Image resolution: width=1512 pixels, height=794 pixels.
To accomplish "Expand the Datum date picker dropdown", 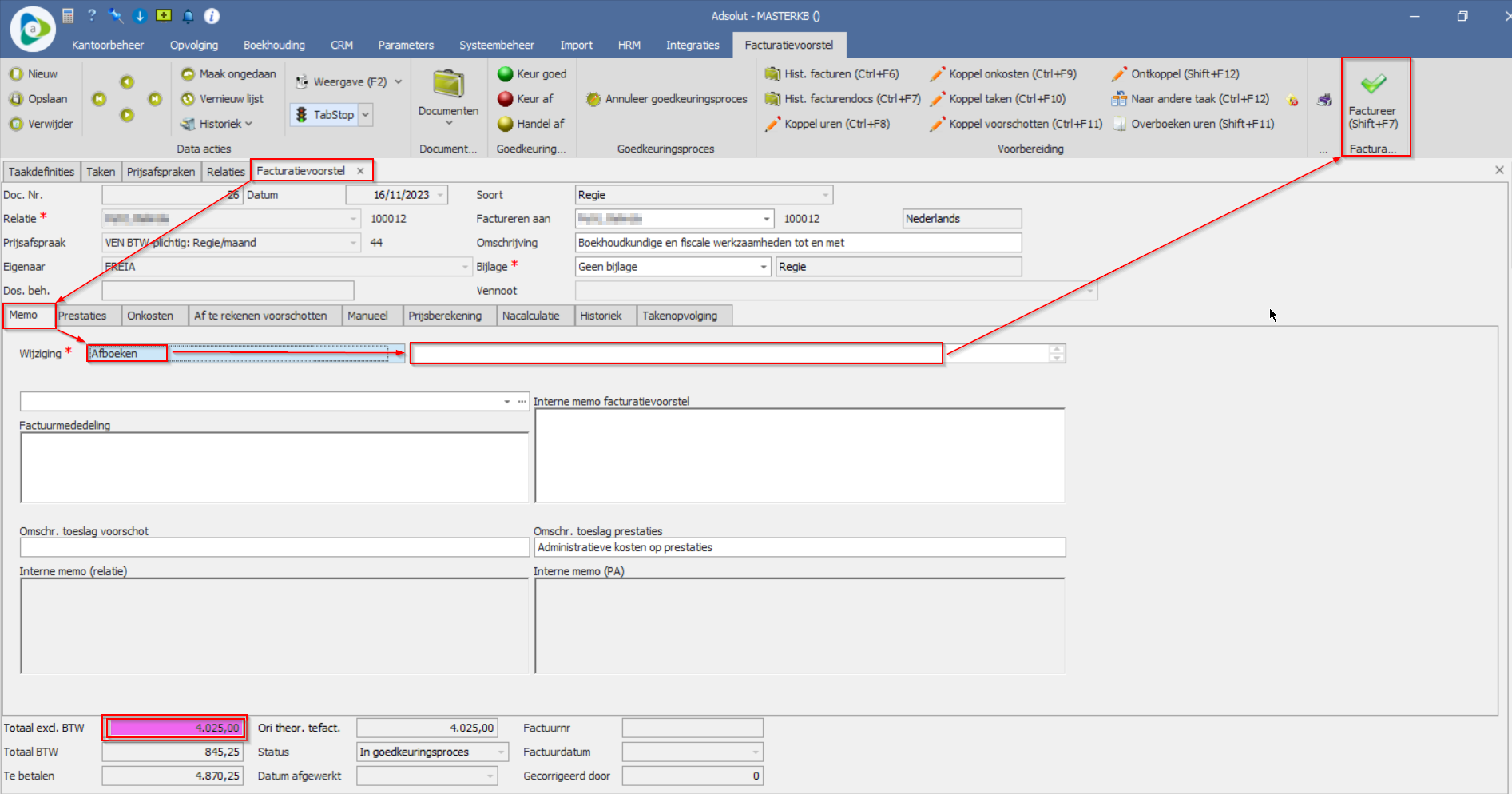I will 440,195.
